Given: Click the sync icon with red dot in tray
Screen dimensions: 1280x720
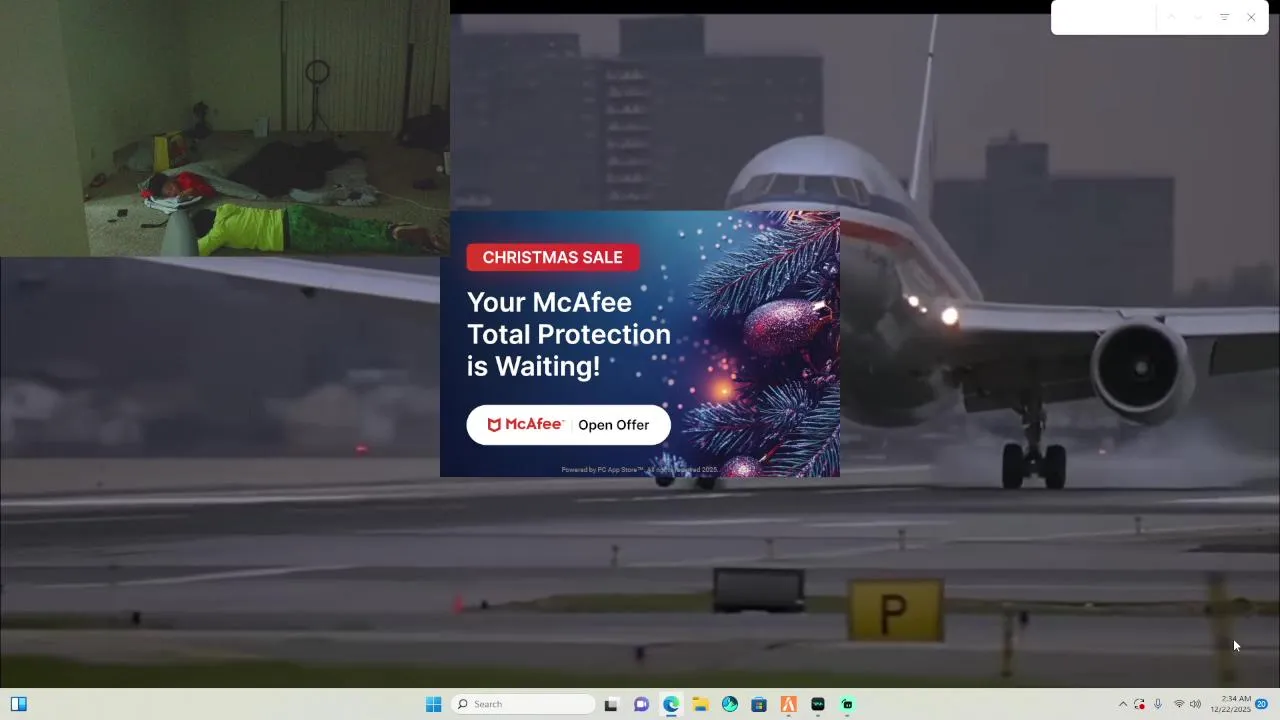Looking at the screenshot, I should (x=1139, y=704).
